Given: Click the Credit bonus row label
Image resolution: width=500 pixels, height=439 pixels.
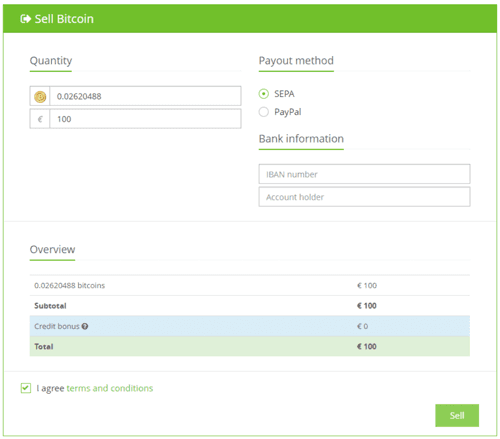Looking at the screenshot, I should (57, 326).
